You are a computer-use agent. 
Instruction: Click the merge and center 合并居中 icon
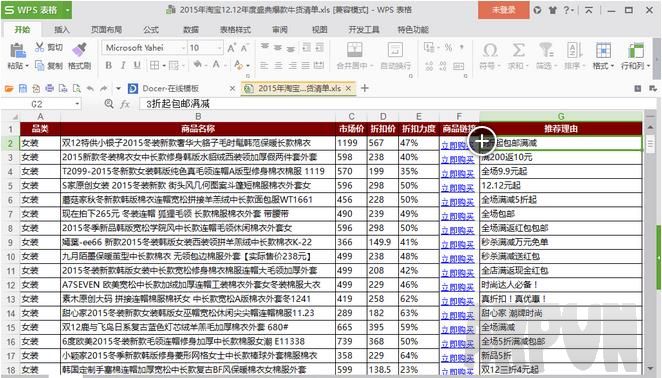coord(354,50)
